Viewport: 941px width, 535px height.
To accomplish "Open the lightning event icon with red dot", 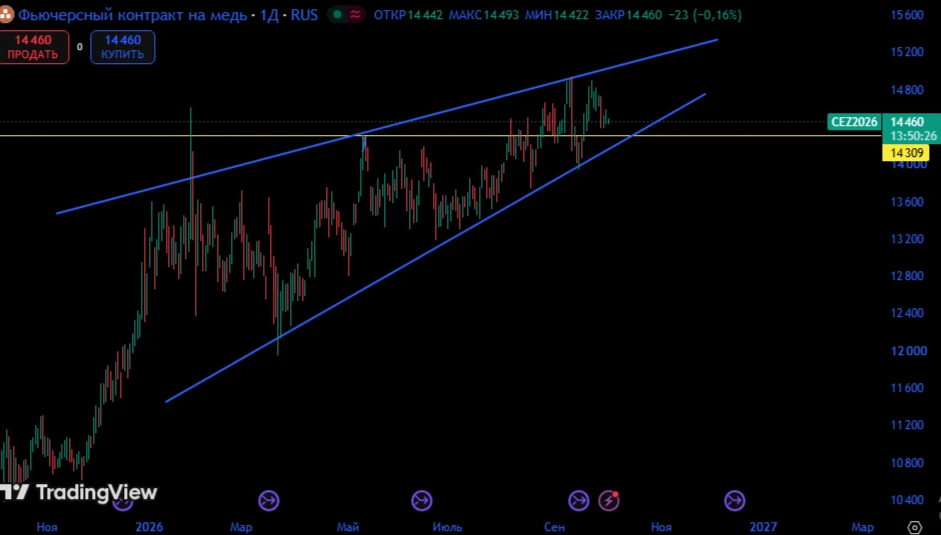I will pos(609,500).
